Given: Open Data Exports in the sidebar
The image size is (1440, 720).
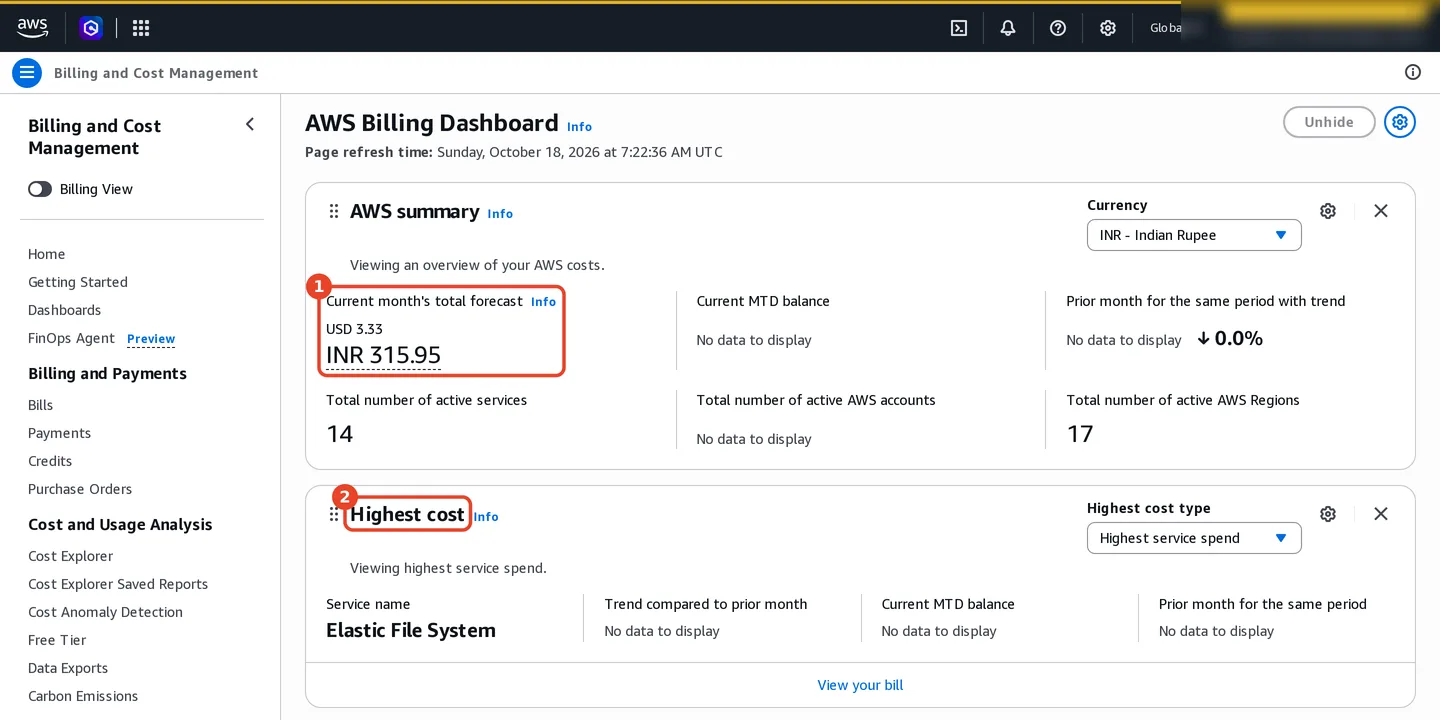Looking at the screenshot, I should (68, 668).
